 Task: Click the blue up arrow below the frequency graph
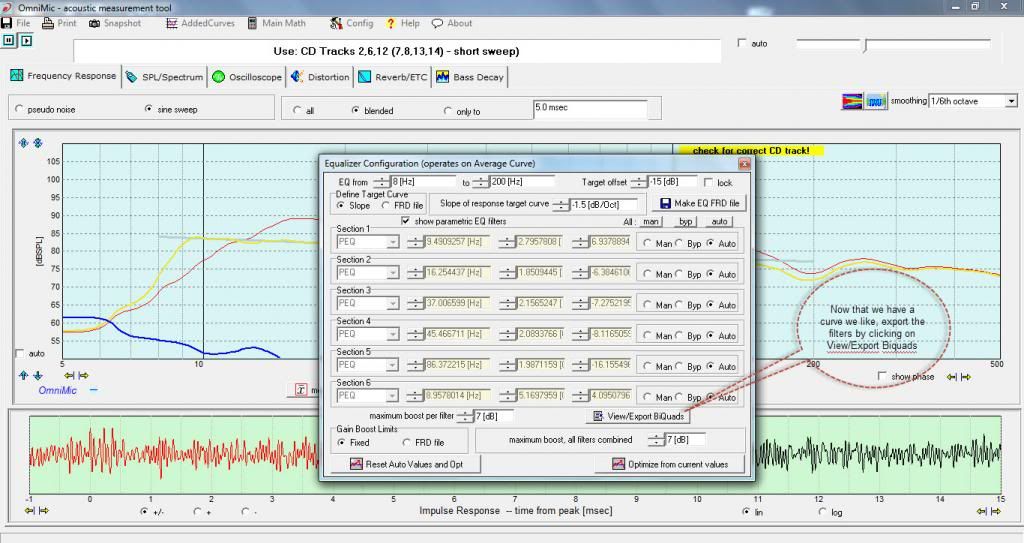(24, 376)
